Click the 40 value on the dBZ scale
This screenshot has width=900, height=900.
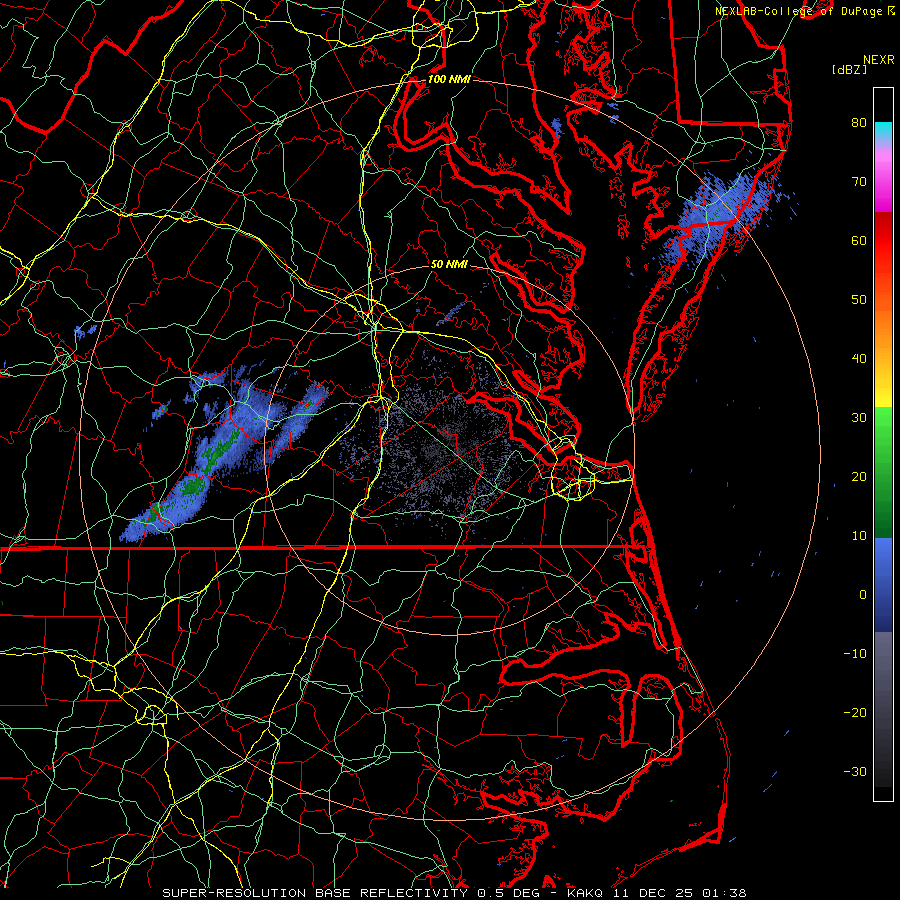(x=859, y=358)
